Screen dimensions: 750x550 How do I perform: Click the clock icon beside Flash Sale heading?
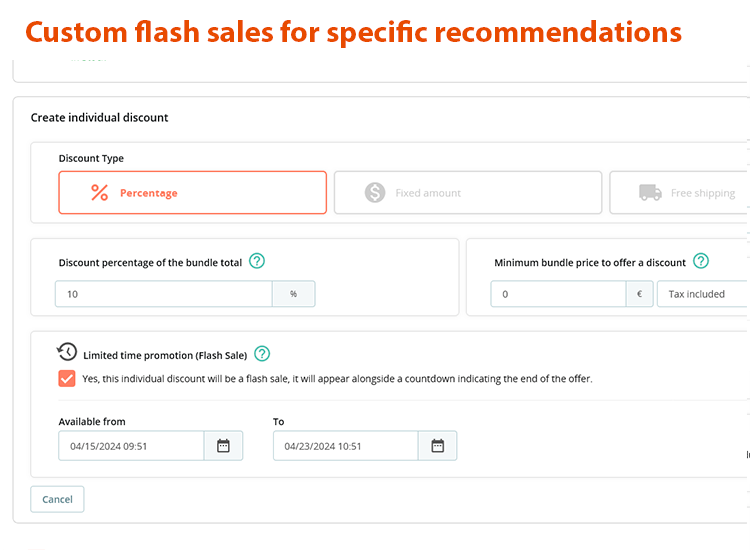pos(67,352)
